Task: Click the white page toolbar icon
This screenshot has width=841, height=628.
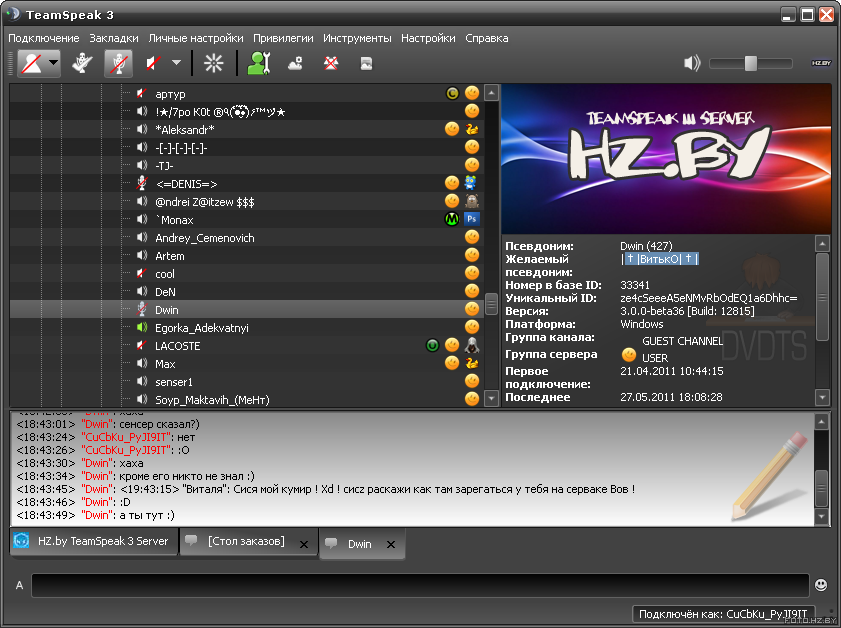Action: click(x=366, y=64)
